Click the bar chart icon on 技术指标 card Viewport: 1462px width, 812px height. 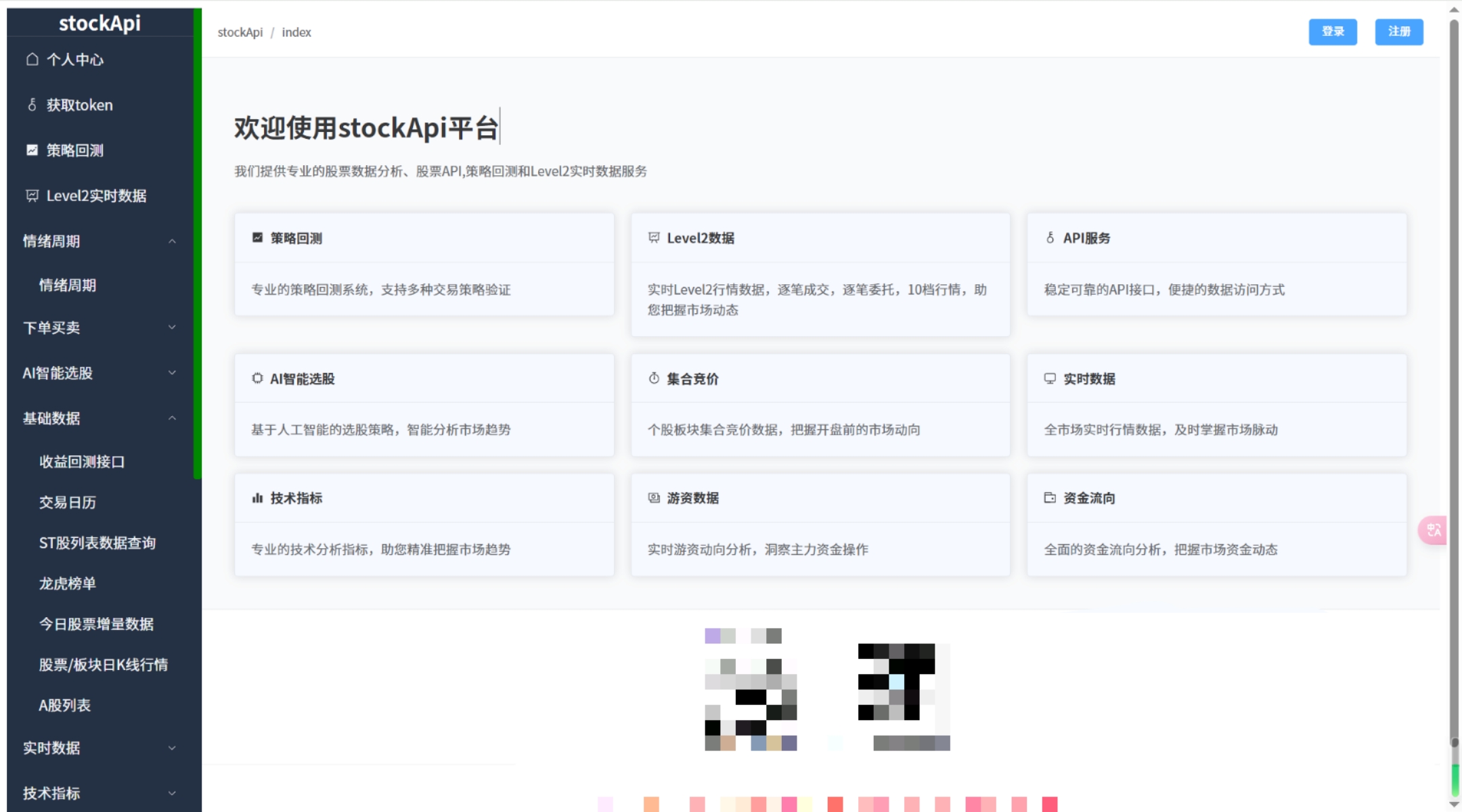coord(257,498)
